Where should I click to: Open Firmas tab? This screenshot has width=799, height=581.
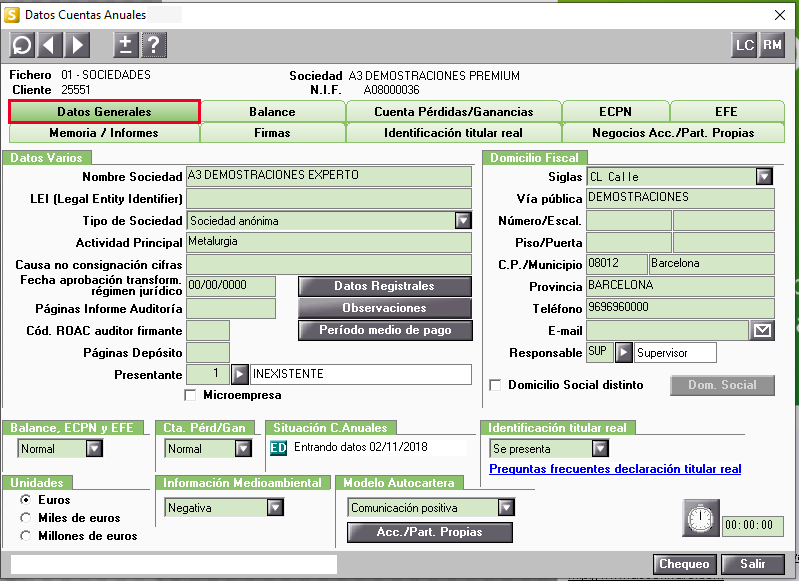[273, 133]
